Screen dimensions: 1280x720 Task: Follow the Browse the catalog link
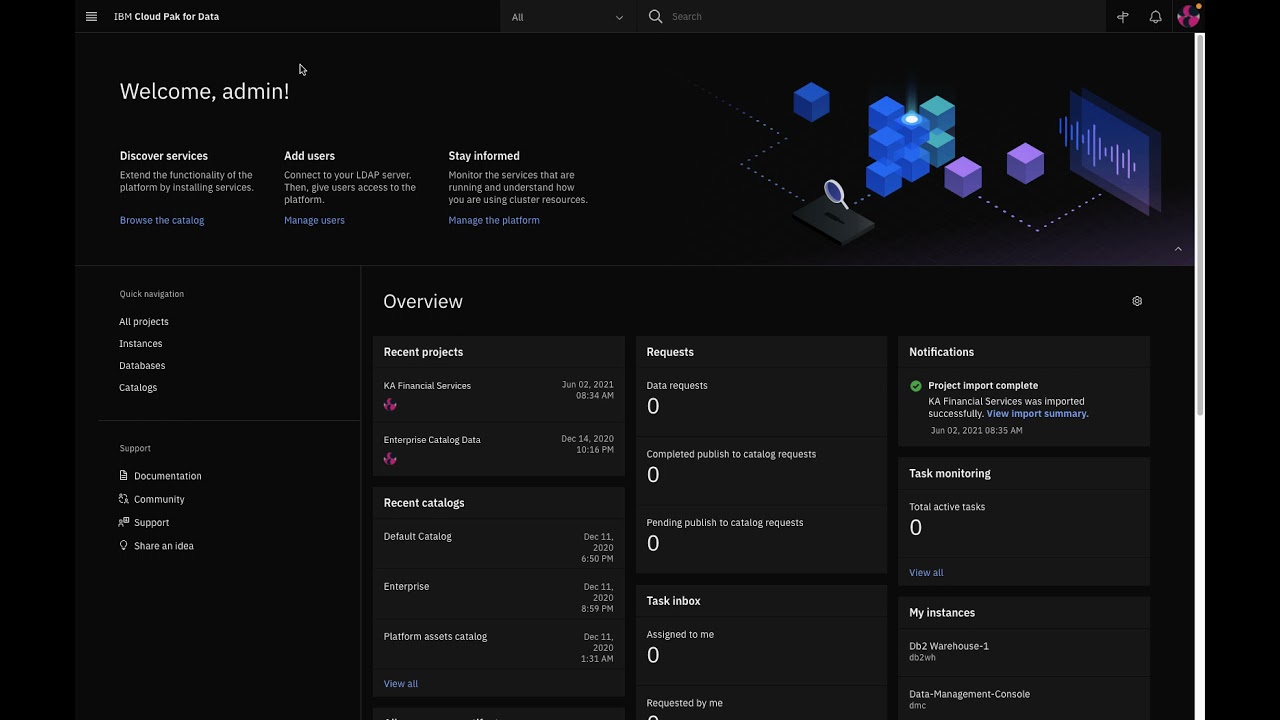point(162,220)
